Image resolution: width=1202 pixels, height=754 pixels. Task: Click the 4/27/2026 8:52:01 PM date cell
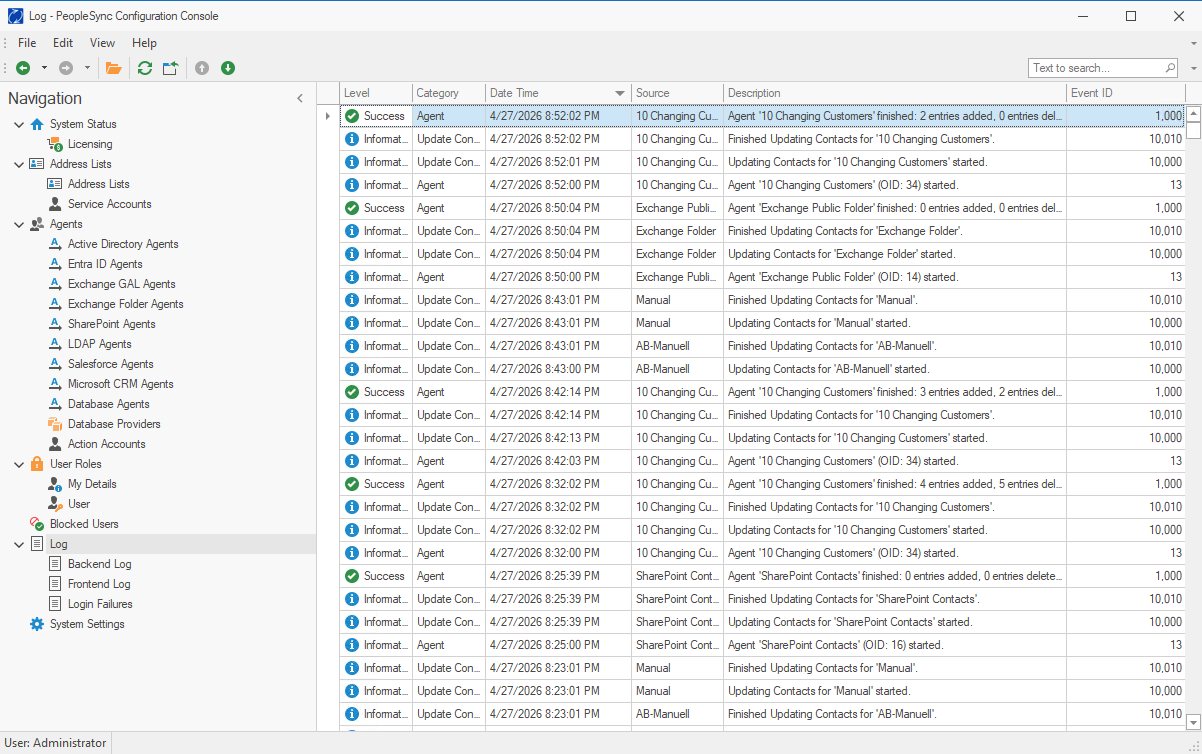tap(558, 162)
